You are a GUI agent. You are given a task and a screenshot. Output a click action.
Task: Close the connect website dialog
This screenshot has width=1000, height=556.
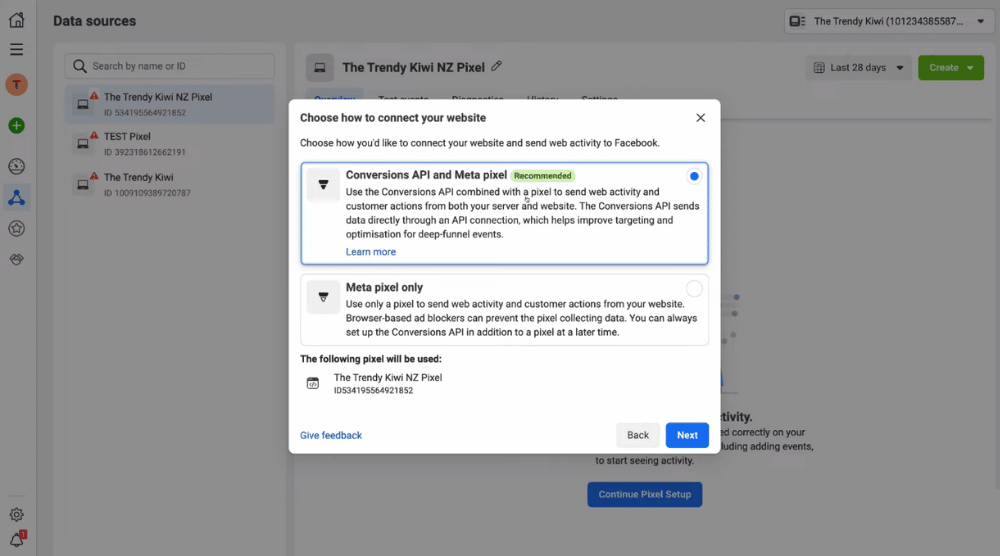tap(700, 118)
